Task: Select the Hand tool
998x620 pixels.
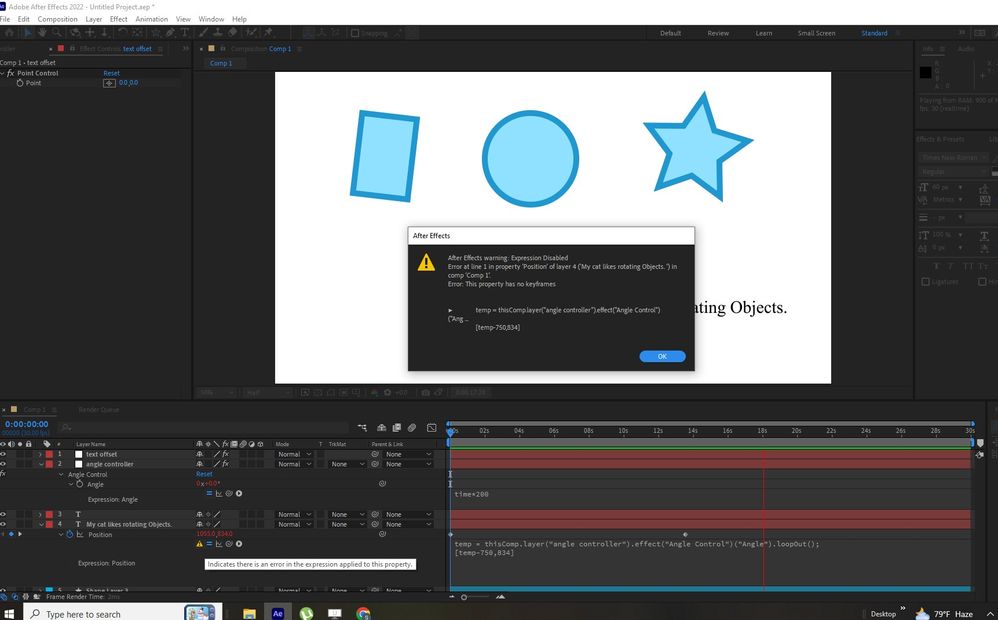Action: 42,32
